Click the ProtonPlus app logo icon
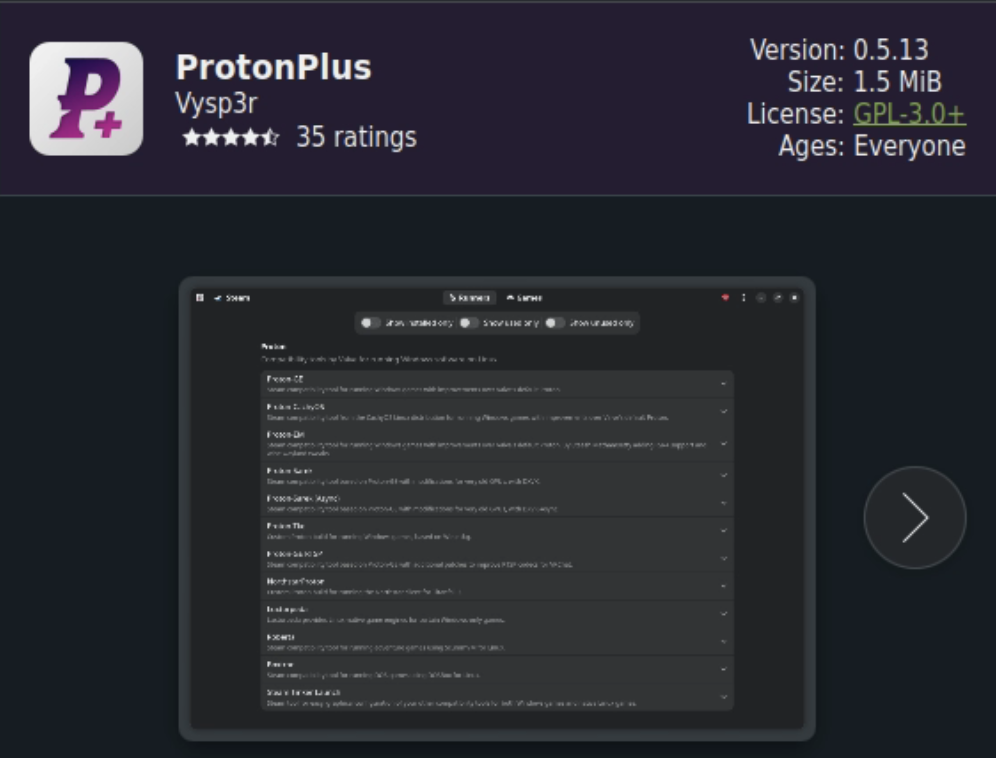The height and width of the screenshot is (758, 996). click(86, 98)
